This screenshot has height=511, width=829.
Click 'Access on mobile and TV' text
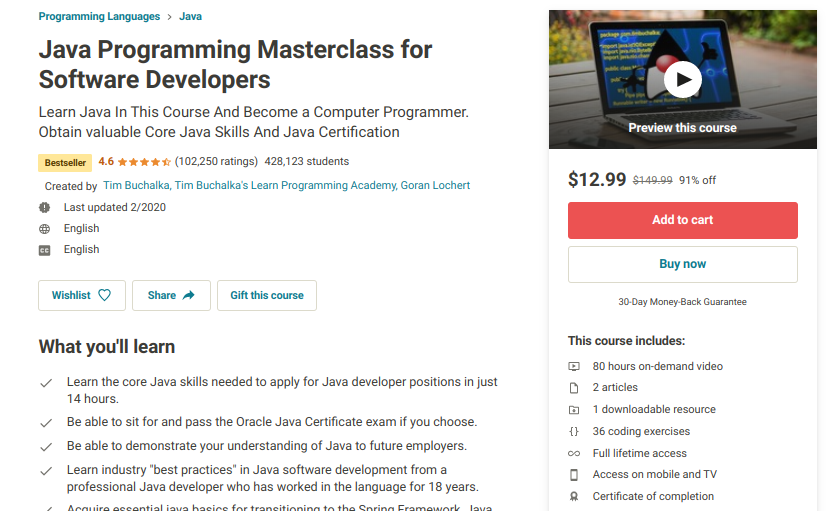(655, 474)
